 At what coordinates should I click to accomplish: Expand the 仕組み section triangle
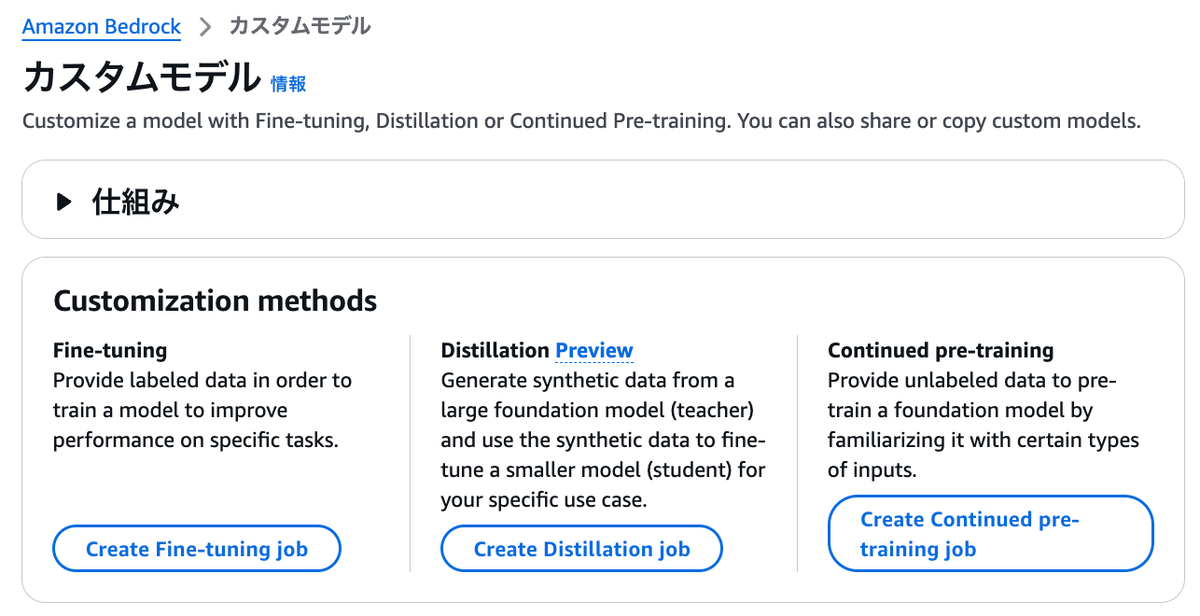[64, 202]
